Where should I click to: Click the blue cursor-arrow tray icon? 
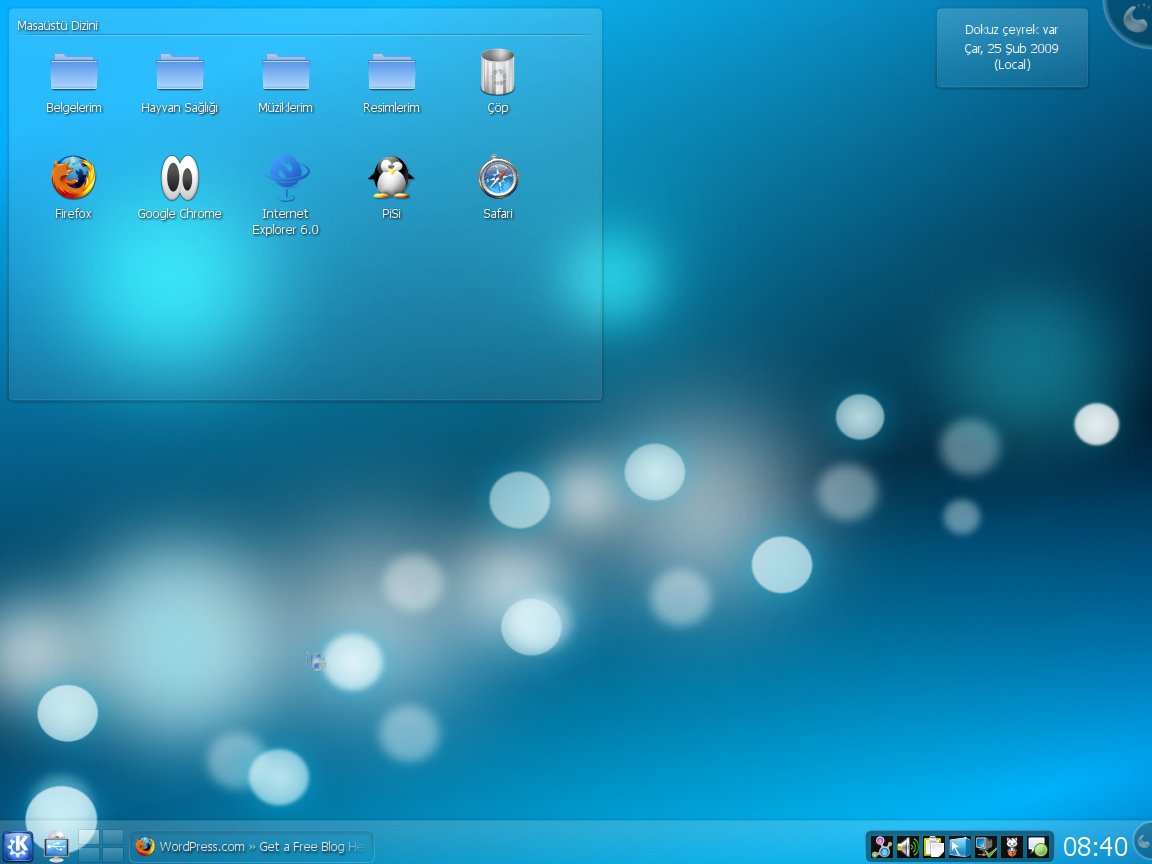[x=960, y=847]
